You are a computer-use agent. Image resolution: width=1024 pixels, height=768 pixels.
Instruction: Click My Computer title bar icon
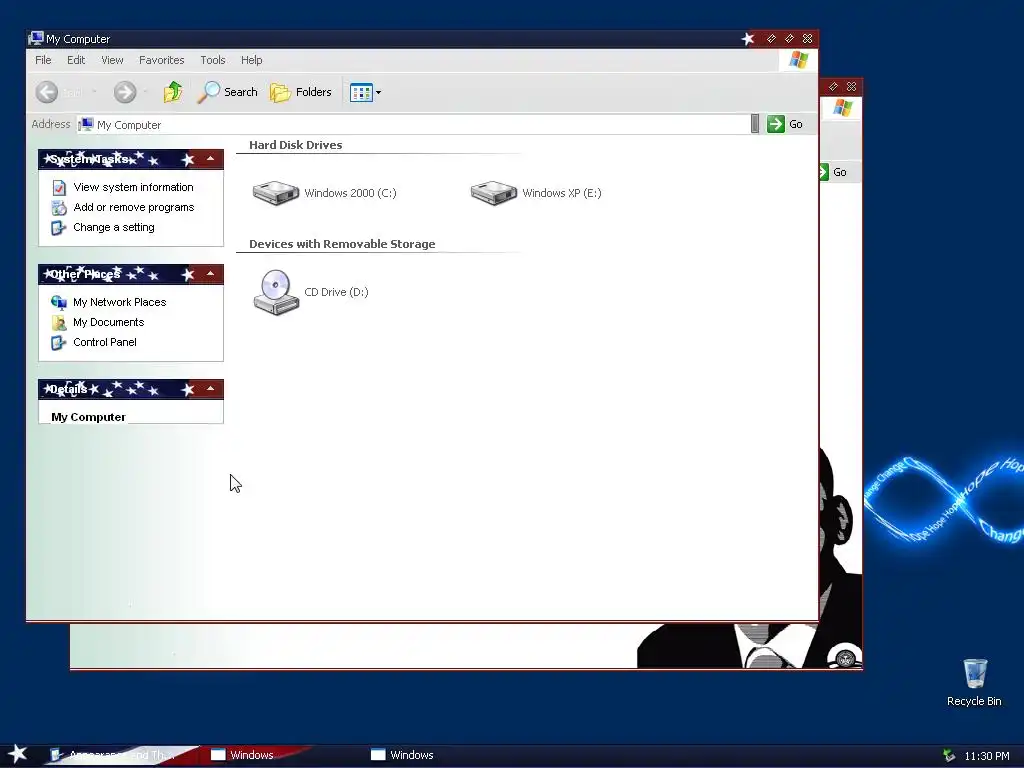(x=36, y=39)
